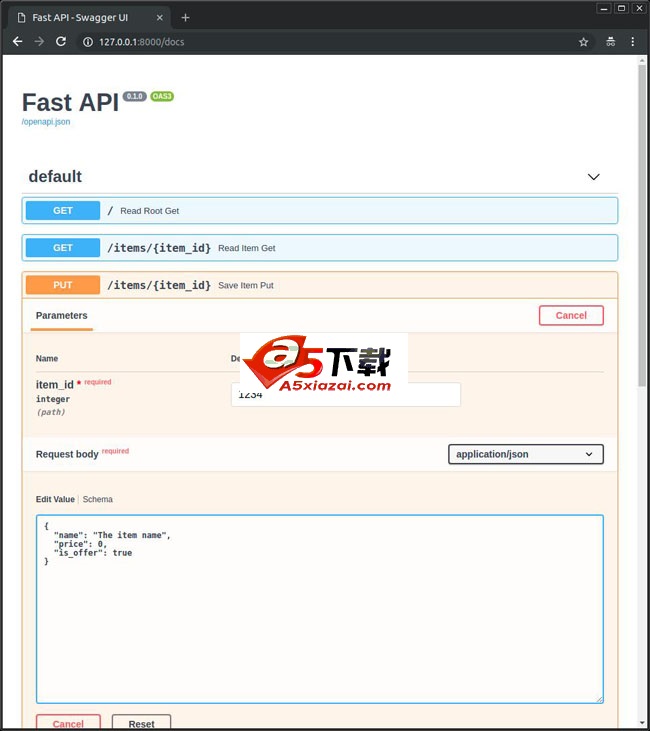Close the Fast API - Swagger UI tab
The height and width of the screenshot is (731, 650).
pos(159,18)
